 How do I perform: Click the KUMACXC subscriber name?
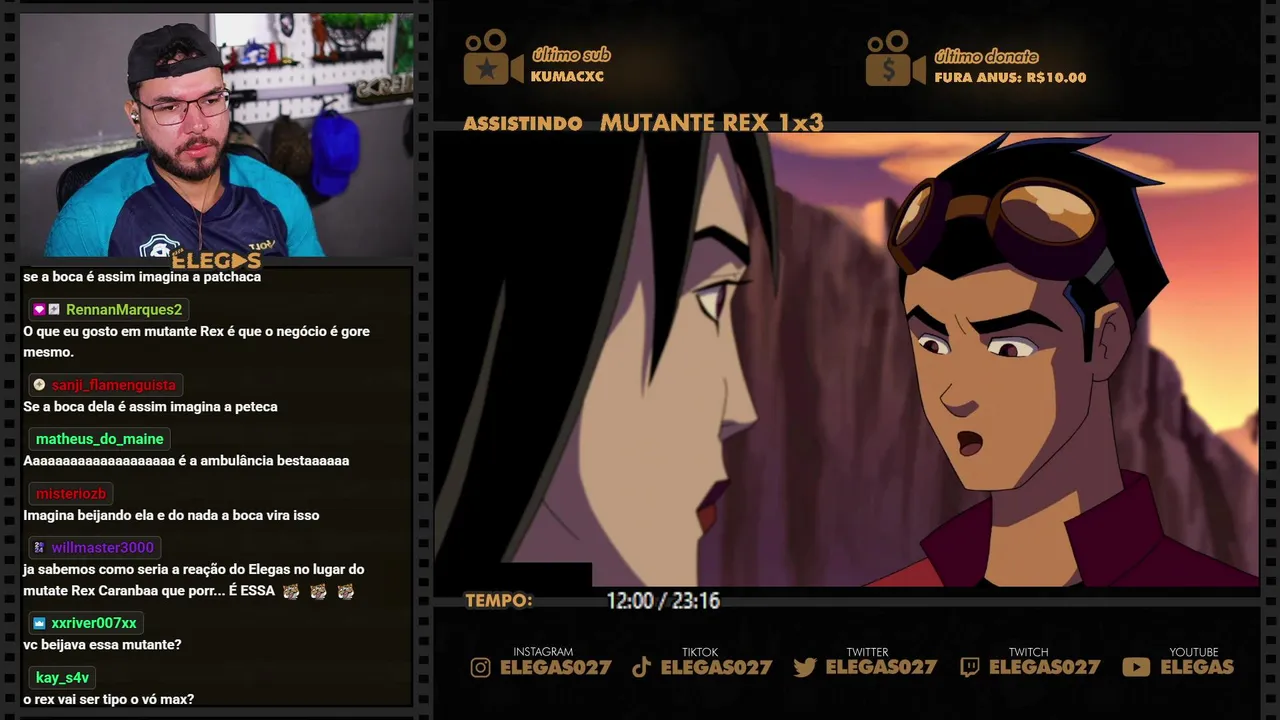click(567, 77)
